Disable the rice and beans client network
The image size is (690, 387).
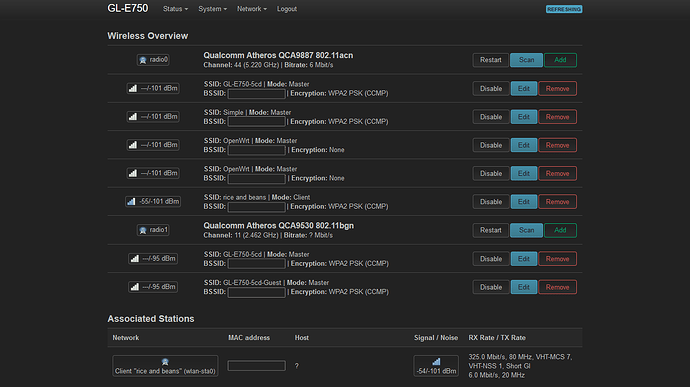click(491, 202)
